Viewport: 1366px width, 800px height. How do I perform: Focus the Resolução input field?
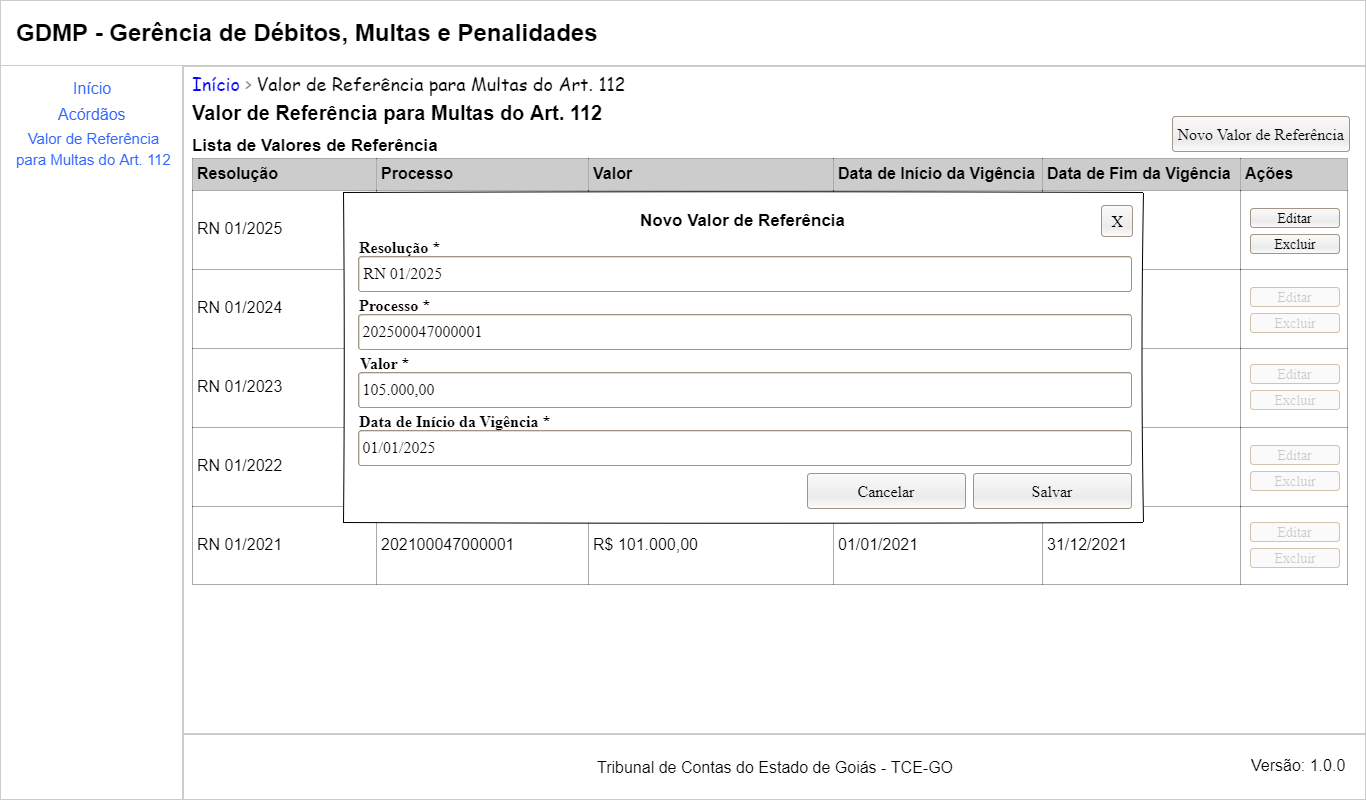tap(744, 274)
